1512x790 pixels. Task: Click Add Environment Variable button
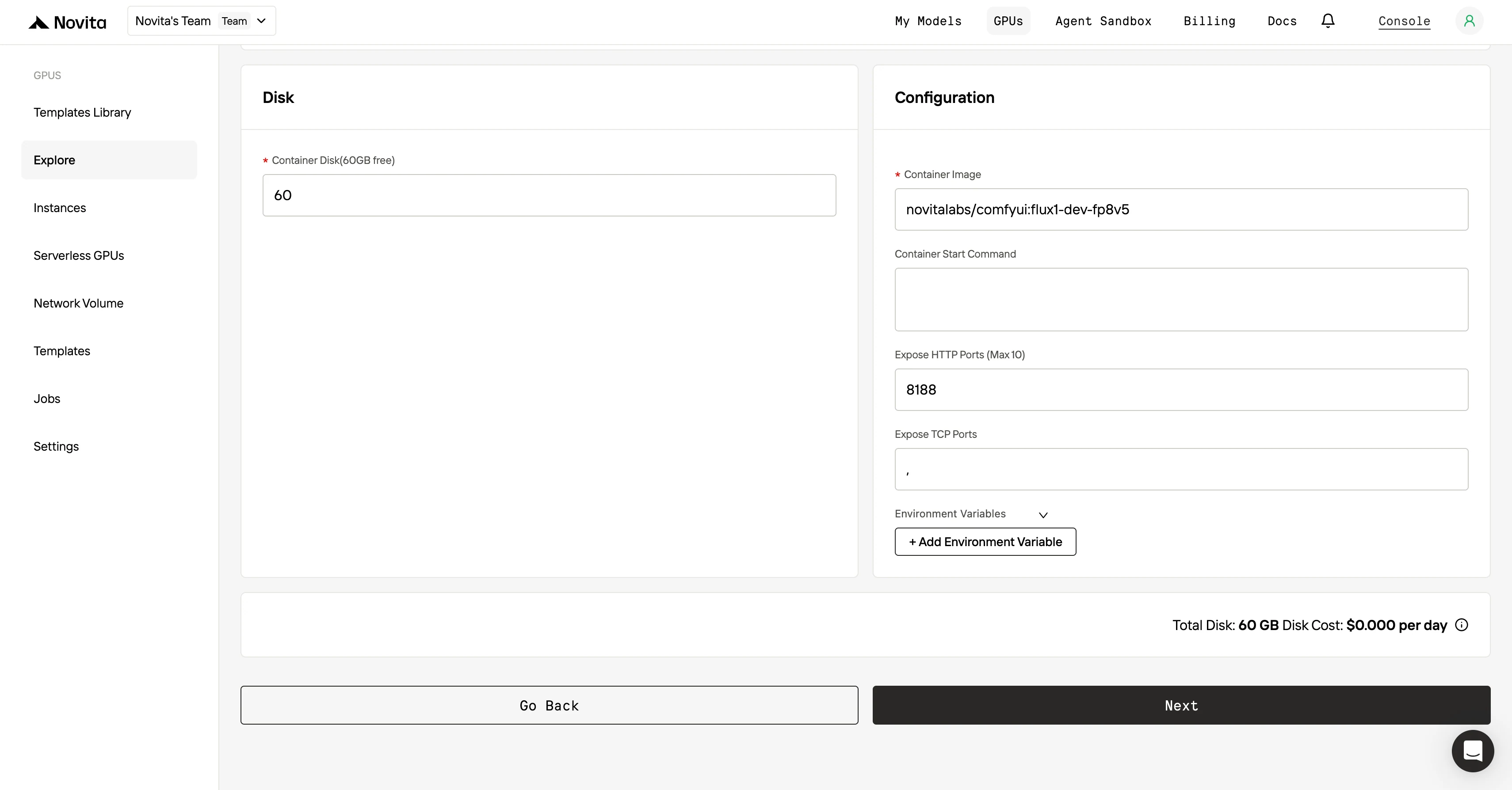coord(985,542)
